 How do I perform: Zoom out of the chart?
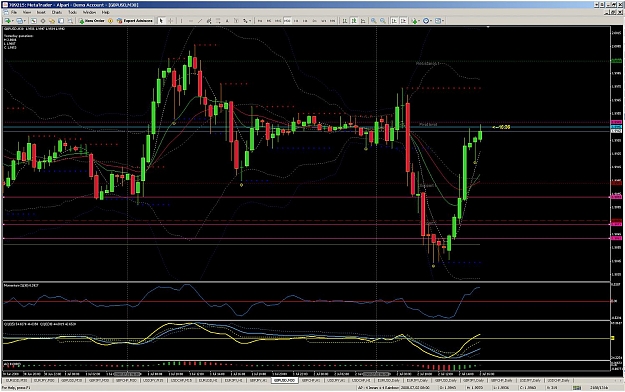[x=383, y=21]
